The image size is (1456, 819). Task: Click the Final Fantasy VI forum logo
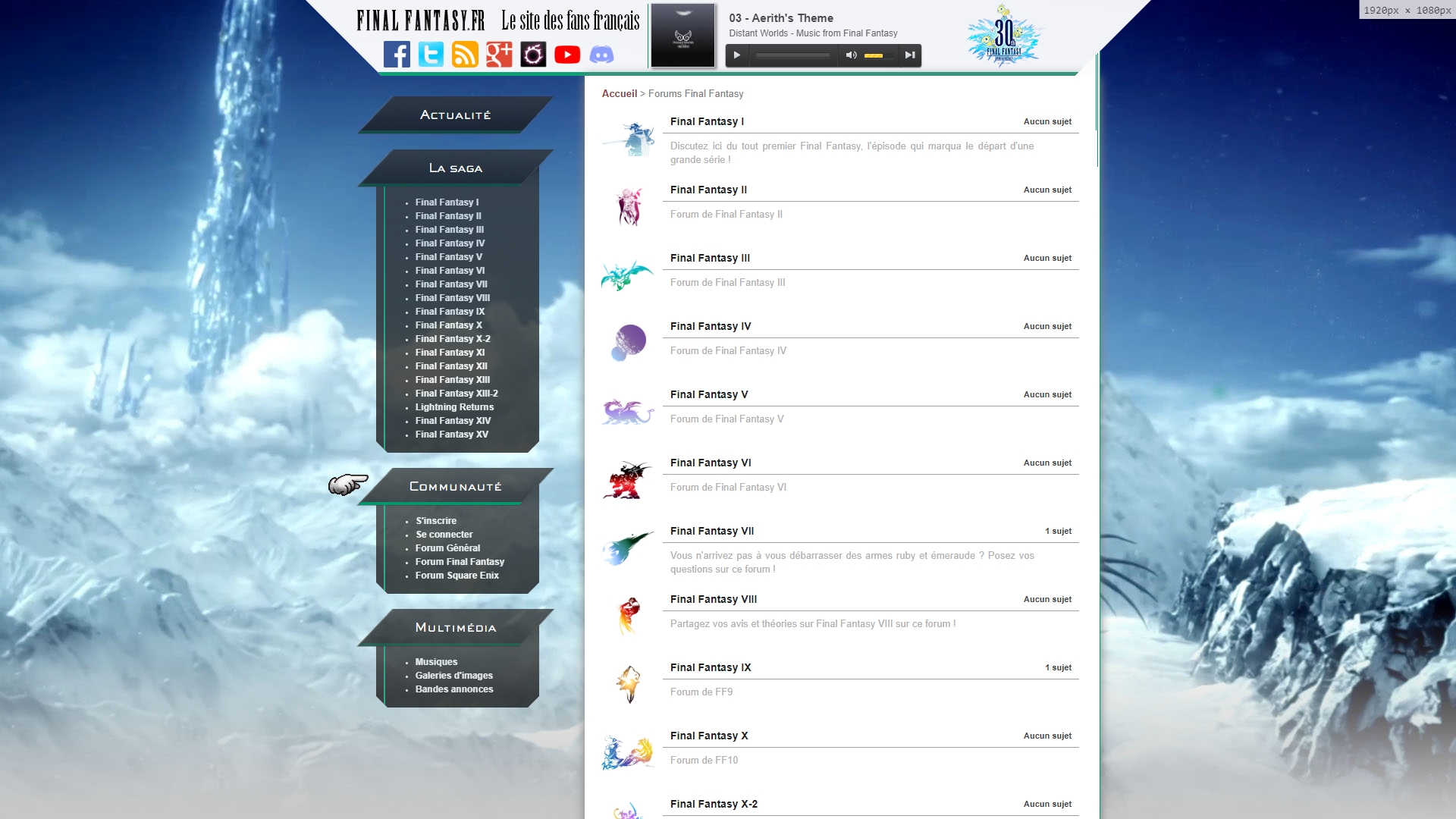(628, 480)
